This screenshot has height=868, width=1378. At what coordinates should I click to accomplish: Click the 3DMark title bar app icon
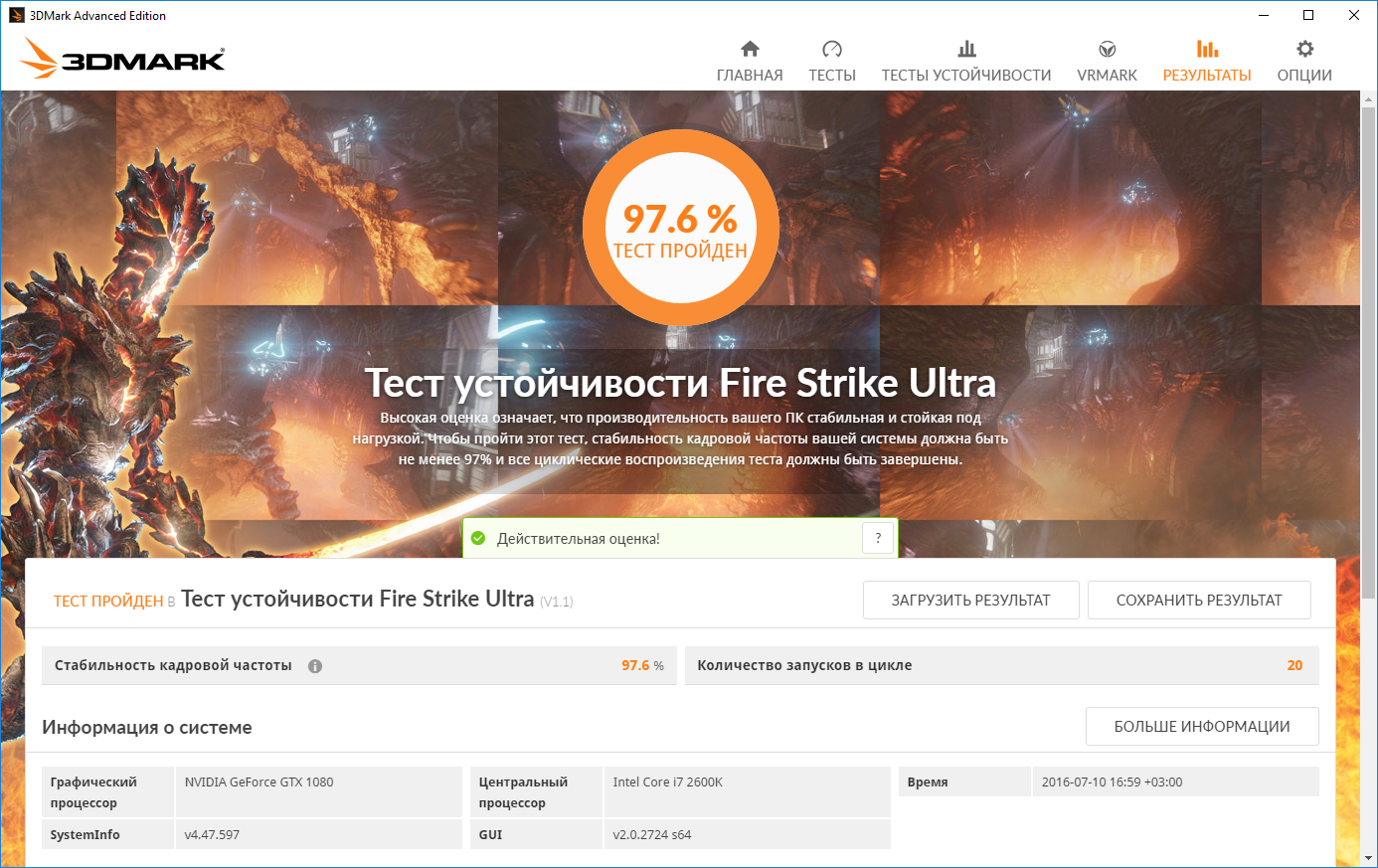(16, 15)
